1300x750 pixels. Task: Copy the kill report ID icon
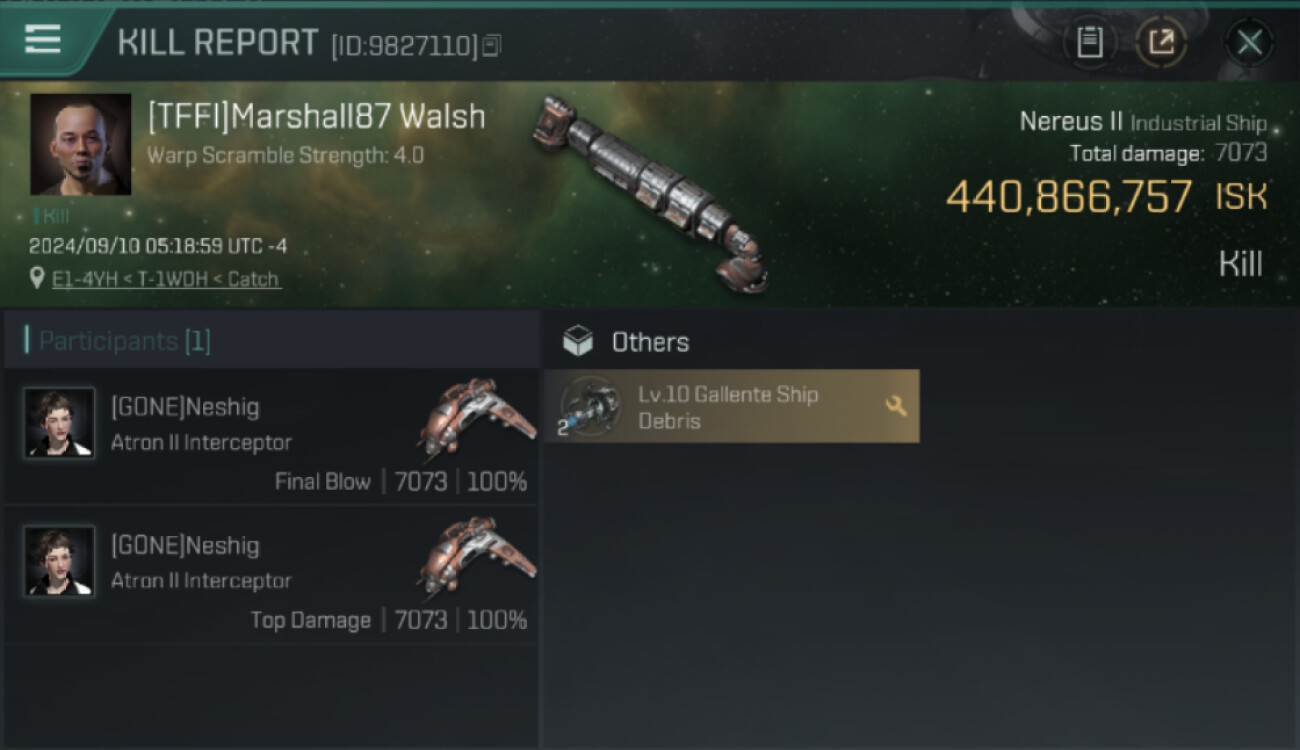pyautogui.click(x=492, y=45)
